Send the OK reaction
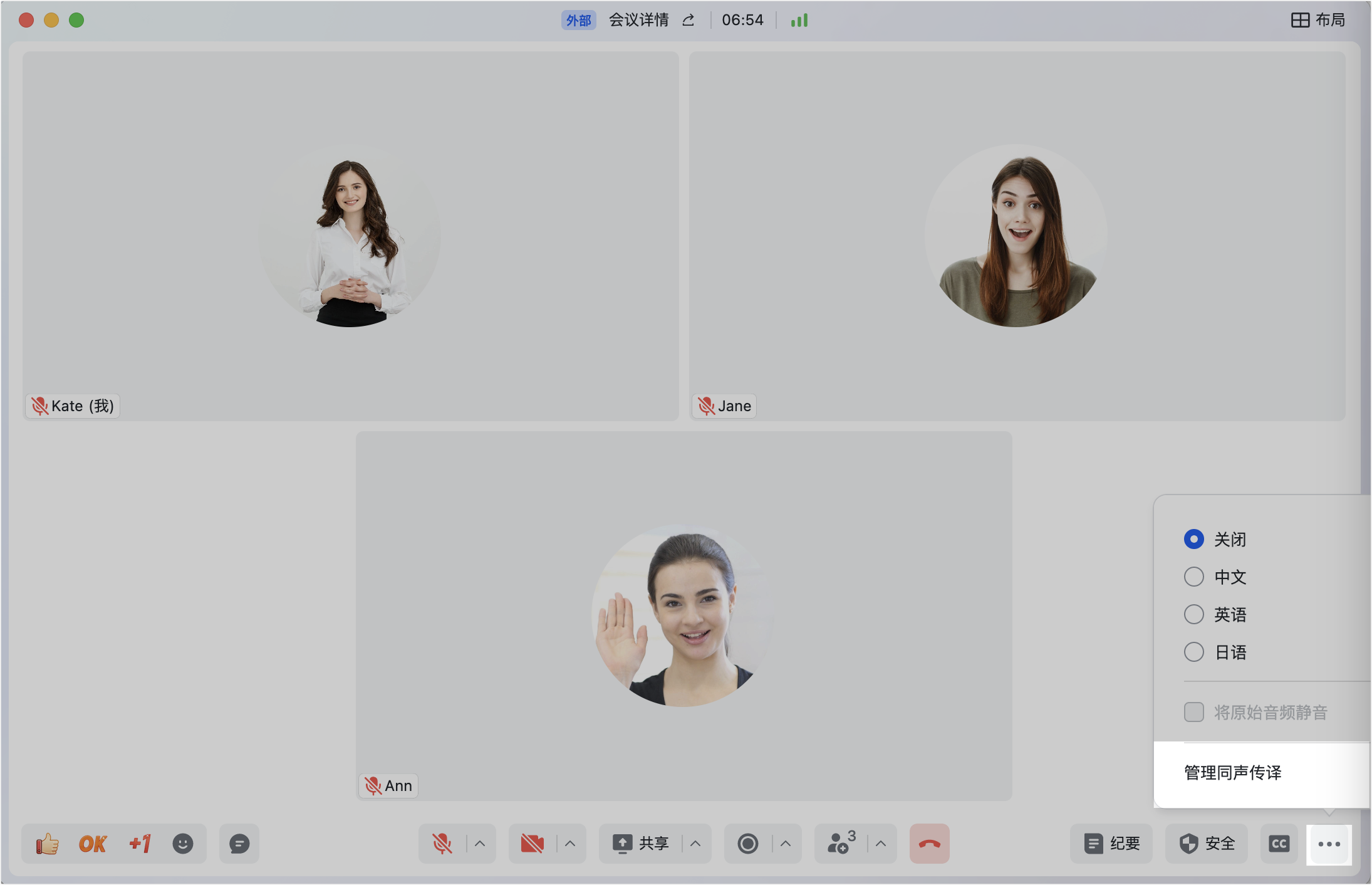Screen dimensions: 1372x885 93,844
